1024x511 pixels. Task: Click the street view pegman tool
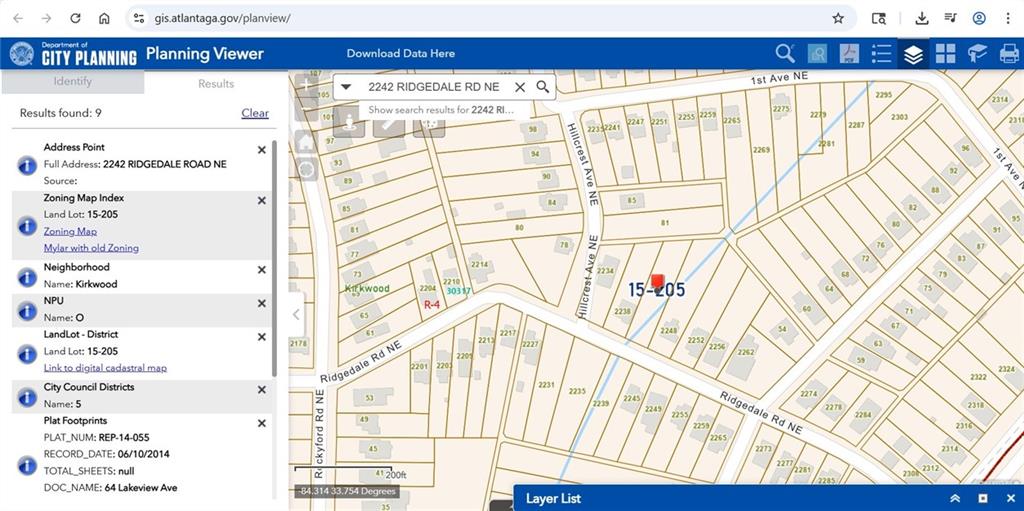pyautogui.click(x=349, y=123)
